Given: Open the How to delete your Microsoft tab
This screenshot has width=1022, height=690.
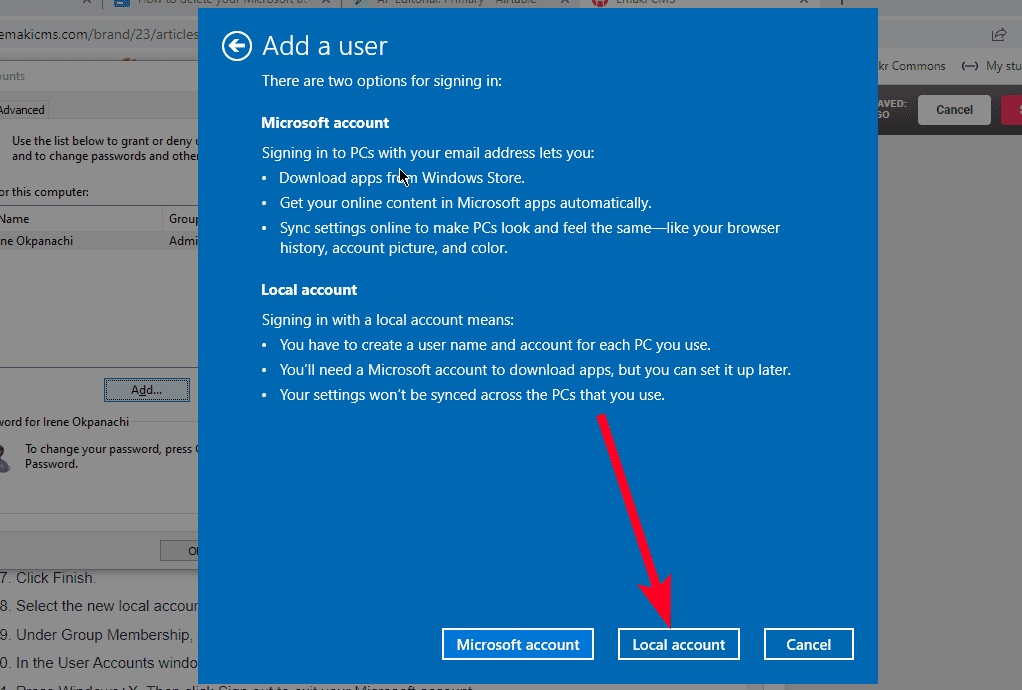Looking at the screenshot, I should [x=220, y=3].
